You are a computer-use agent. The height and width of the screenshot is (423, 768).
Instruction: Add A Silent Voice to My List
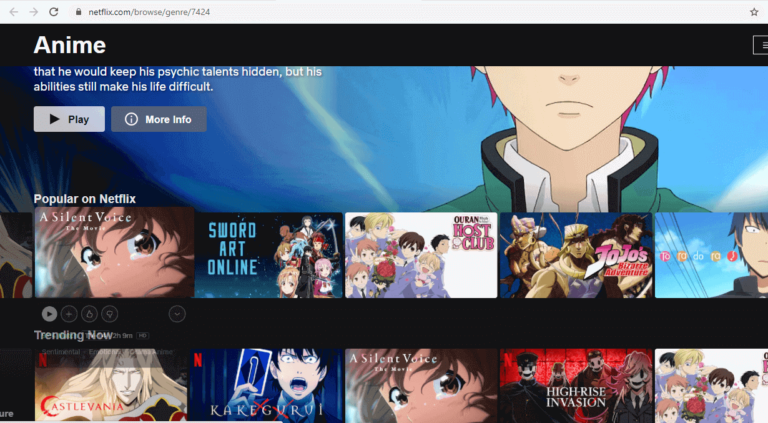[69, 314]
